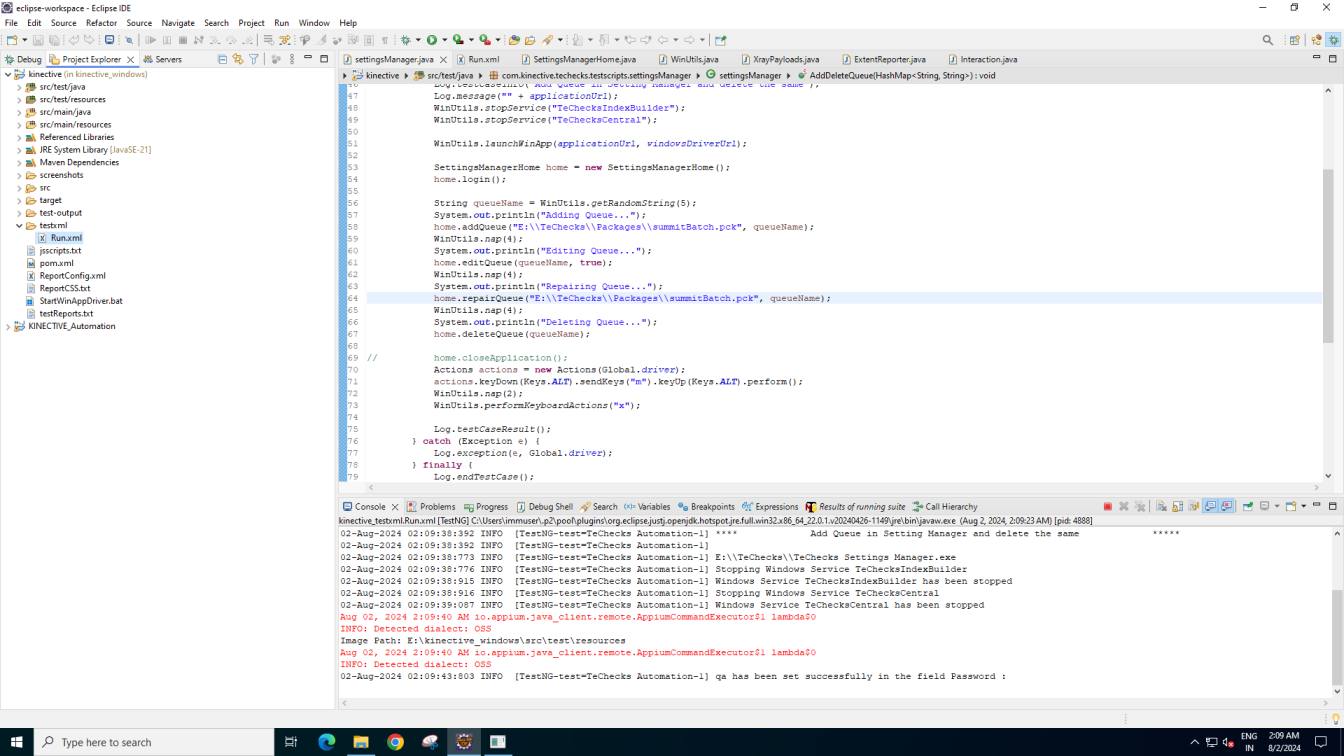Select pom.xml in Project Explorer
This screenshot has height=756, width=1344.
coord(56,263)
